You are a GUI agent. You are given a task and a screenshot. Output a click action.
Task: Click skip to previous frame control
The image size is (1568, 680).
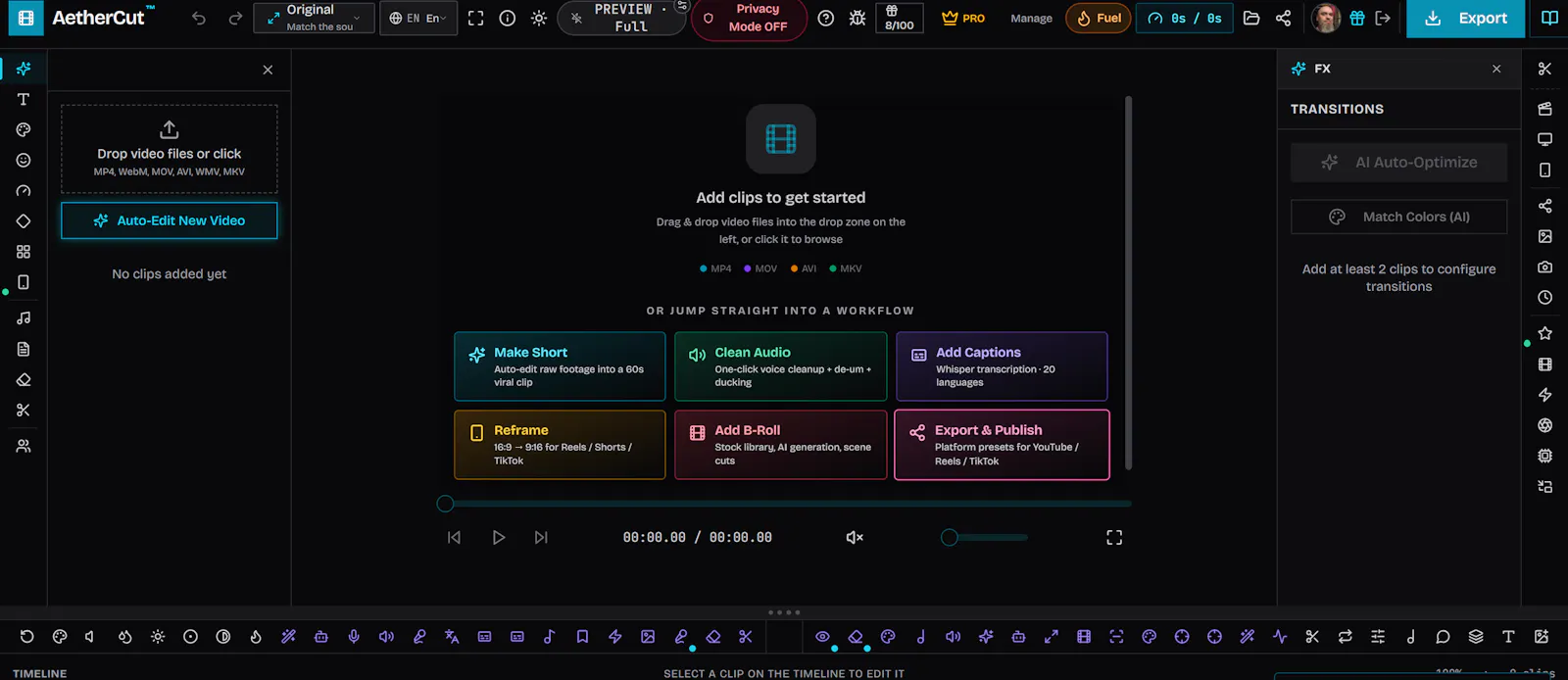[454, 537]
